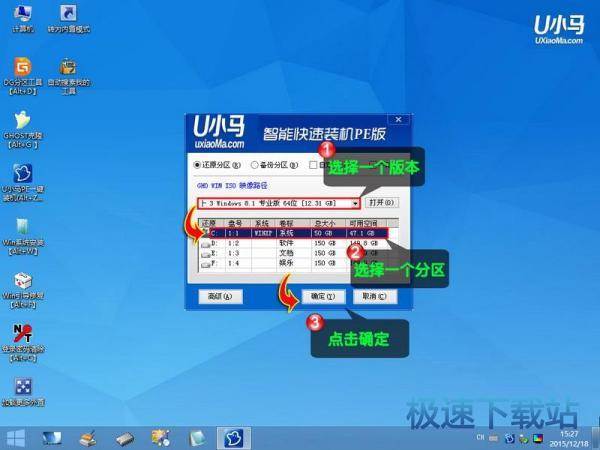Viewport: 600px width, 450px height.
Task: Click the volume label (卷标) column header
Action: click(x=293, y=223)
